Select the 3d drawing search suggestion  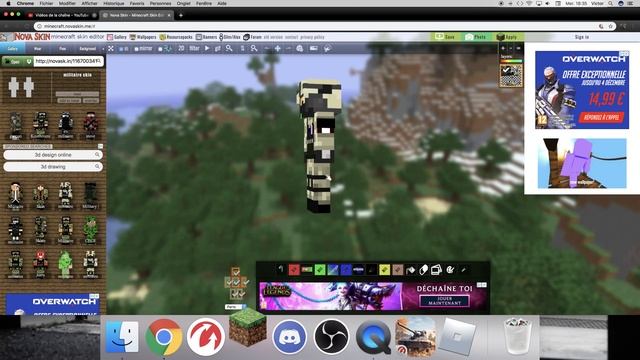(x=53, y=167)
